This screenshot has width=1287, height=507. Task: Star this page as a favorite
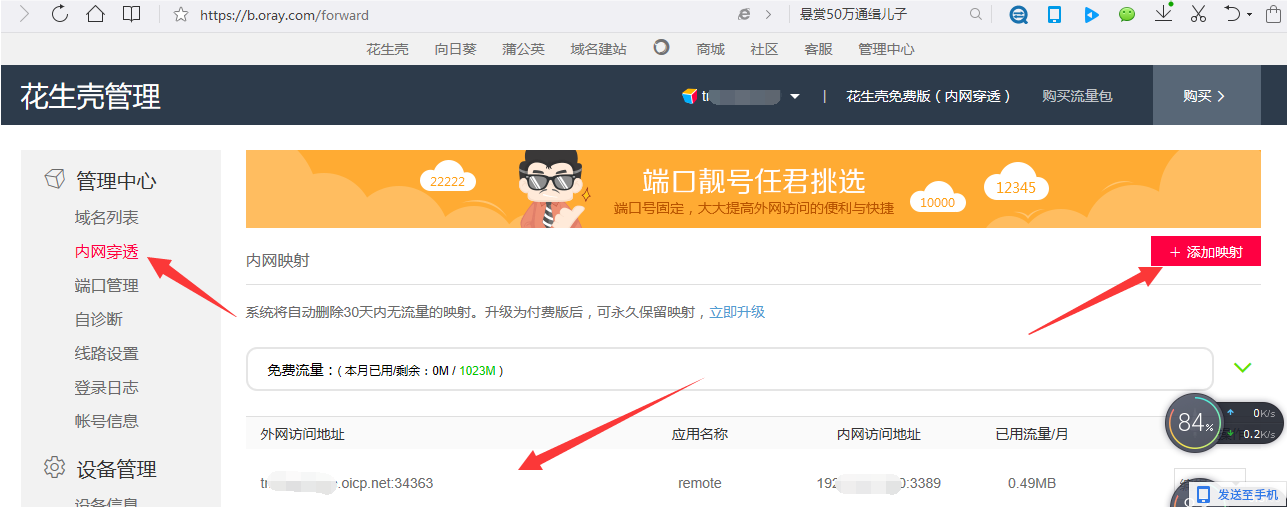point(181,15)
